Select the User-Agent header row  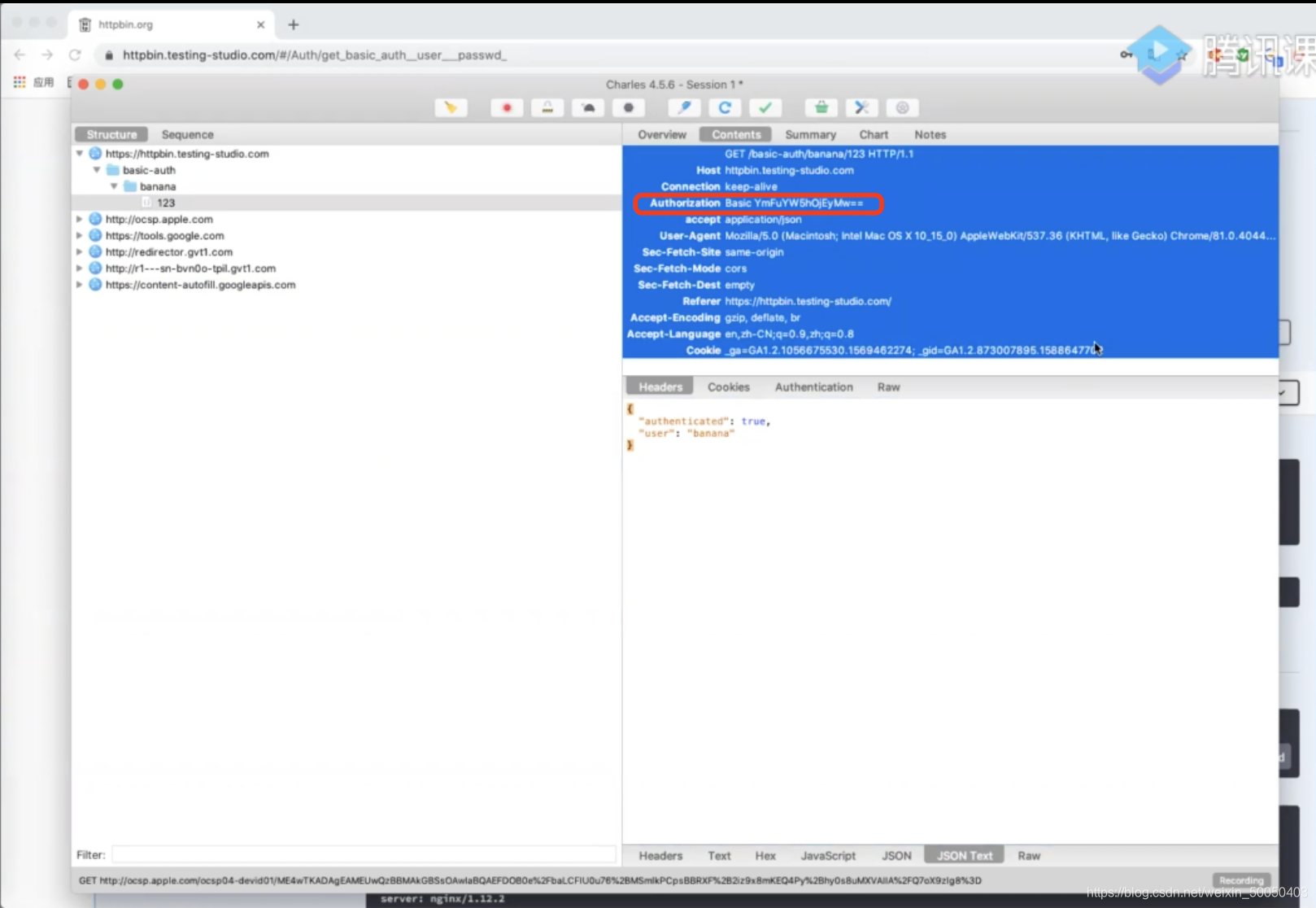click(x=950, y=235)
